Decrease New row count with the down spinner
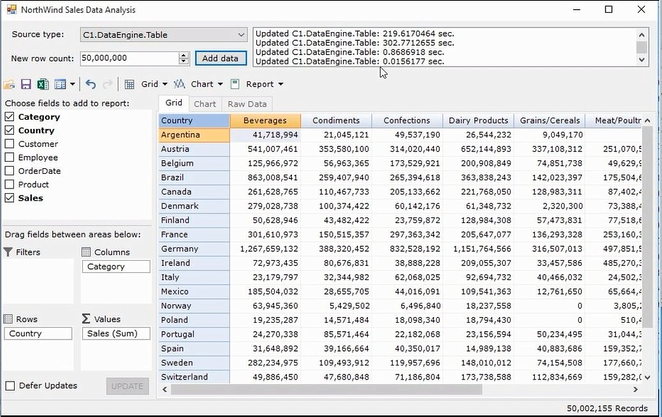662x417 pixels. (x=183, y=61)
